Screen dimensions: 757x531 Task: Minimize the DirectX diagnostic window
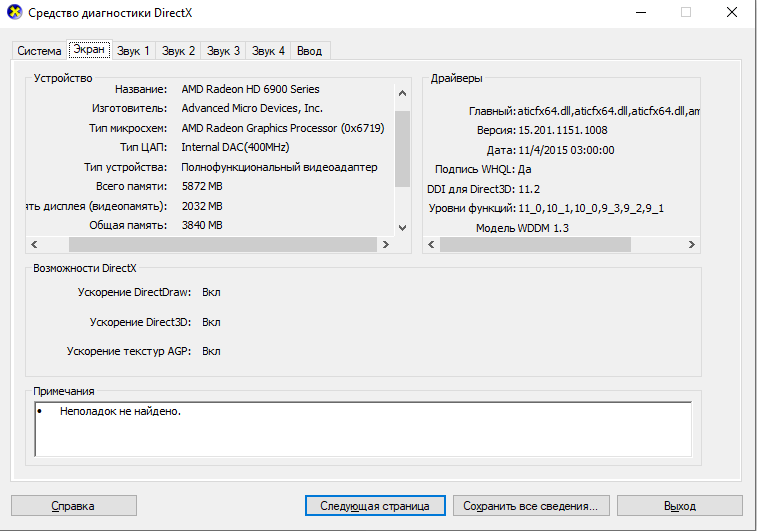tap(641, 12)
